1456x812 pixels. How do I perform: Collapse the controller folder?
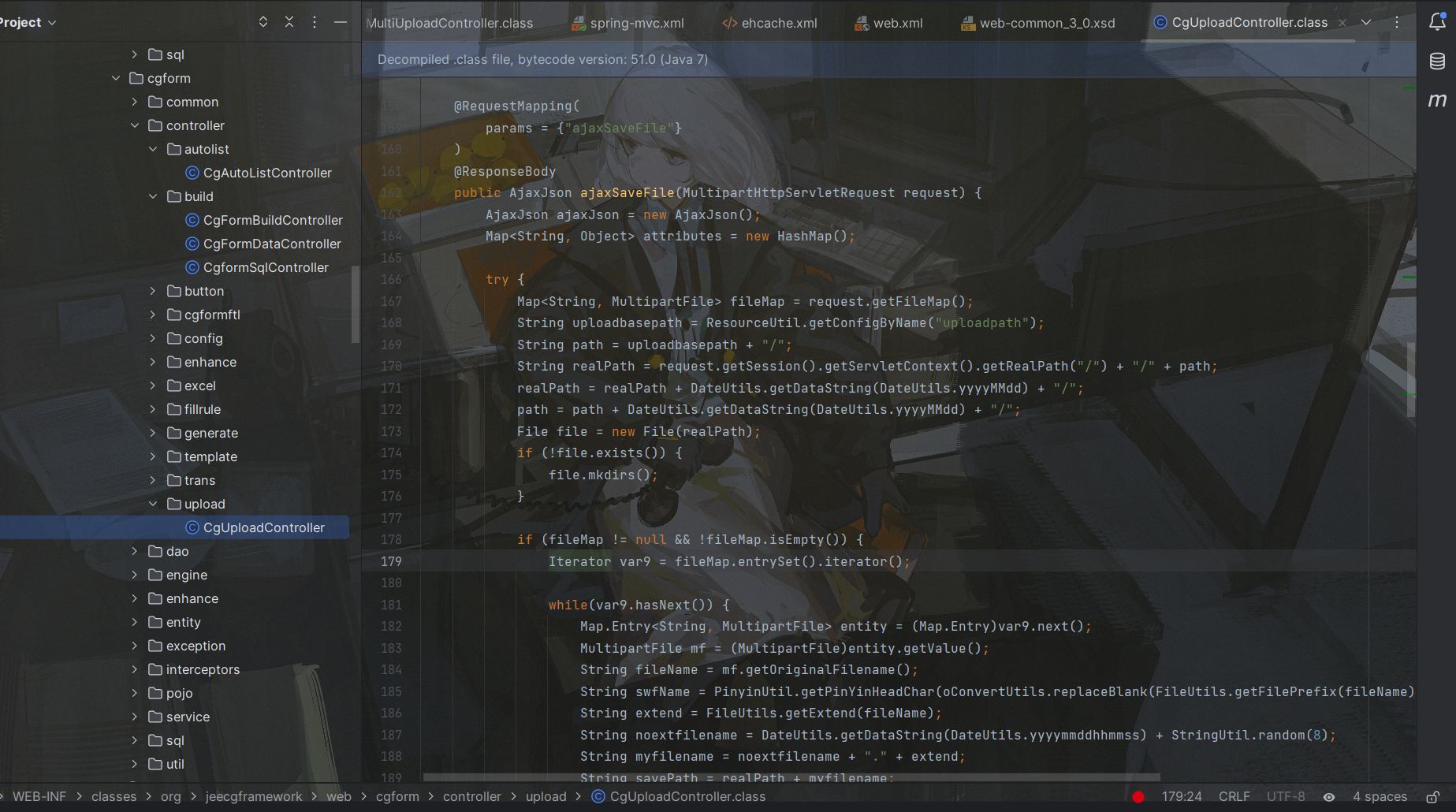(x=135, y=125)
